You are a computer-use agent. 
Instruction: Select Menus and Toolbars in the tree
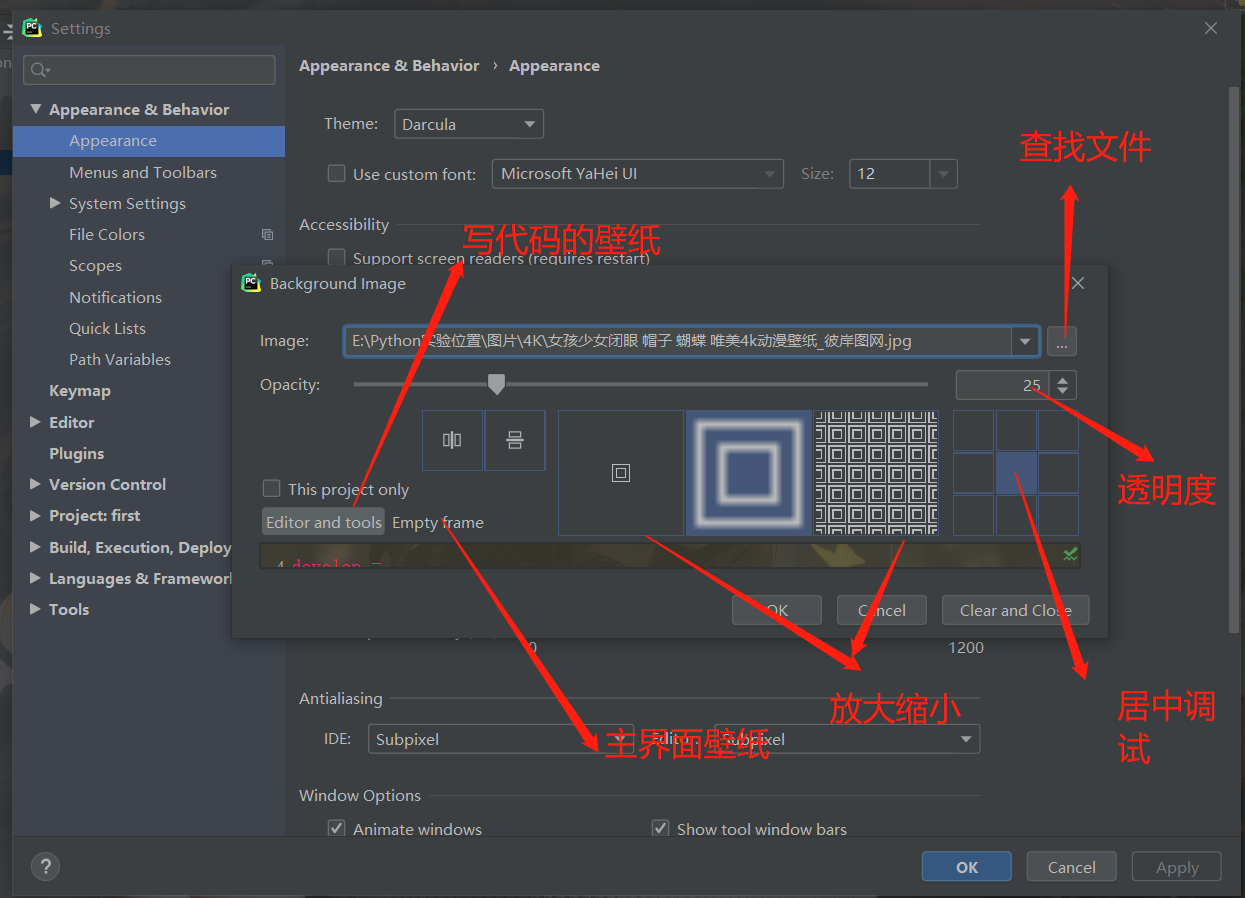(x=143, y=172)
